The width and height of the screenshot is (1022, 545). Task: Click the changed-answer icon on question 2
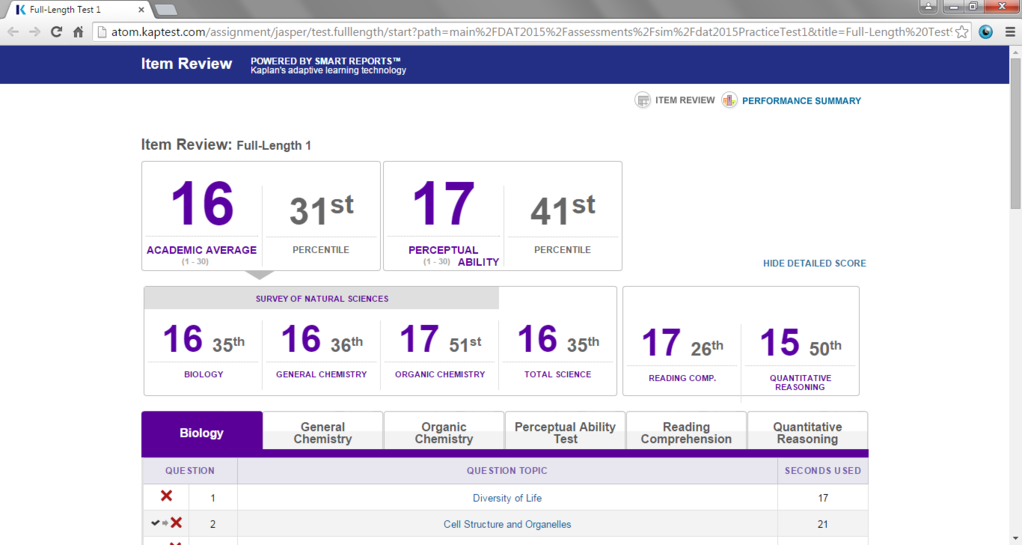pos(166,523)
